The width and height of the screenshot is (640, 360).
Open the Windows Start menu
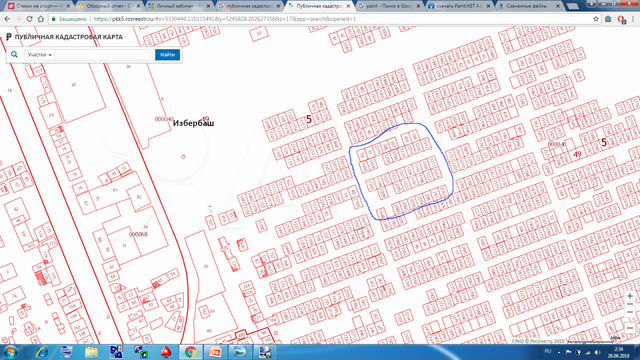click(10, 352)
